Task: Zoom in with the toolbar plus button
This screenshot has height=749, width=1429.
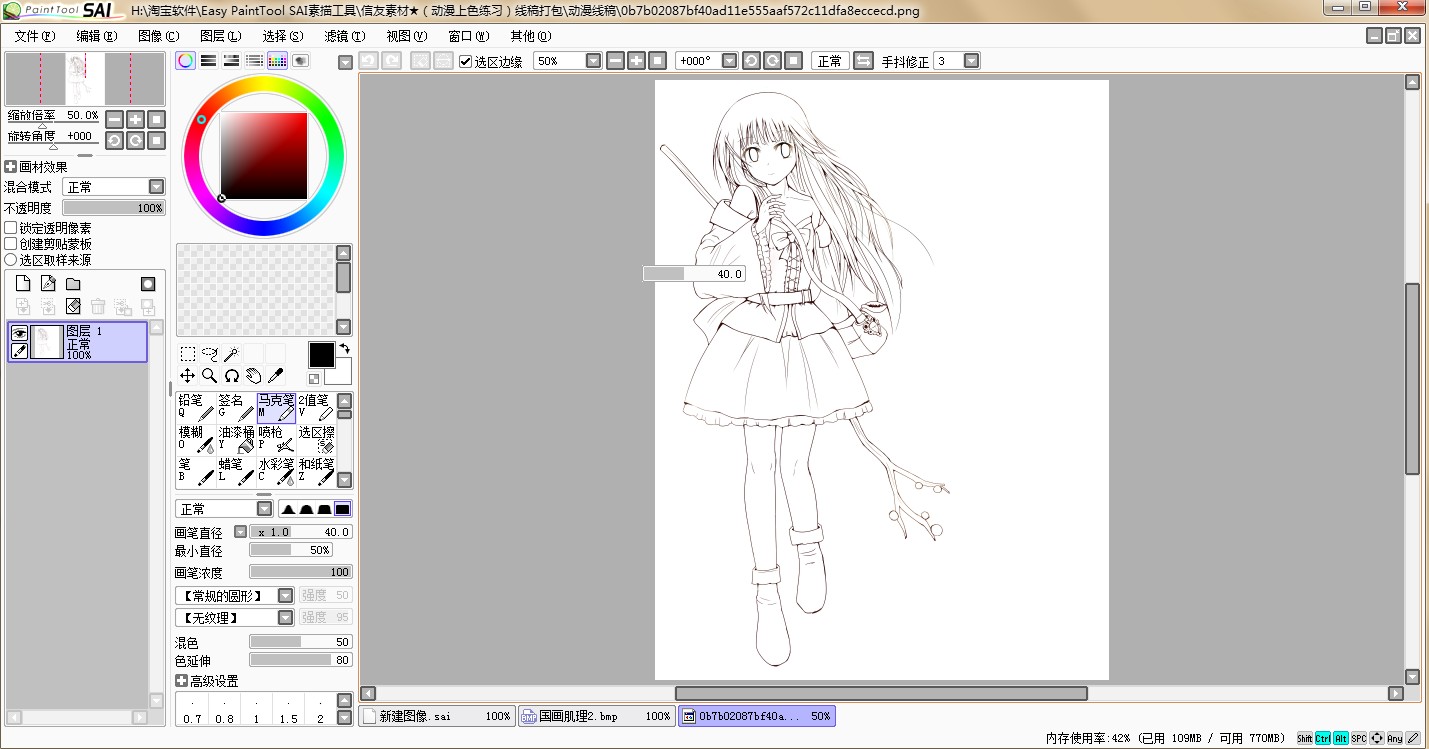Action: point(636,61)
